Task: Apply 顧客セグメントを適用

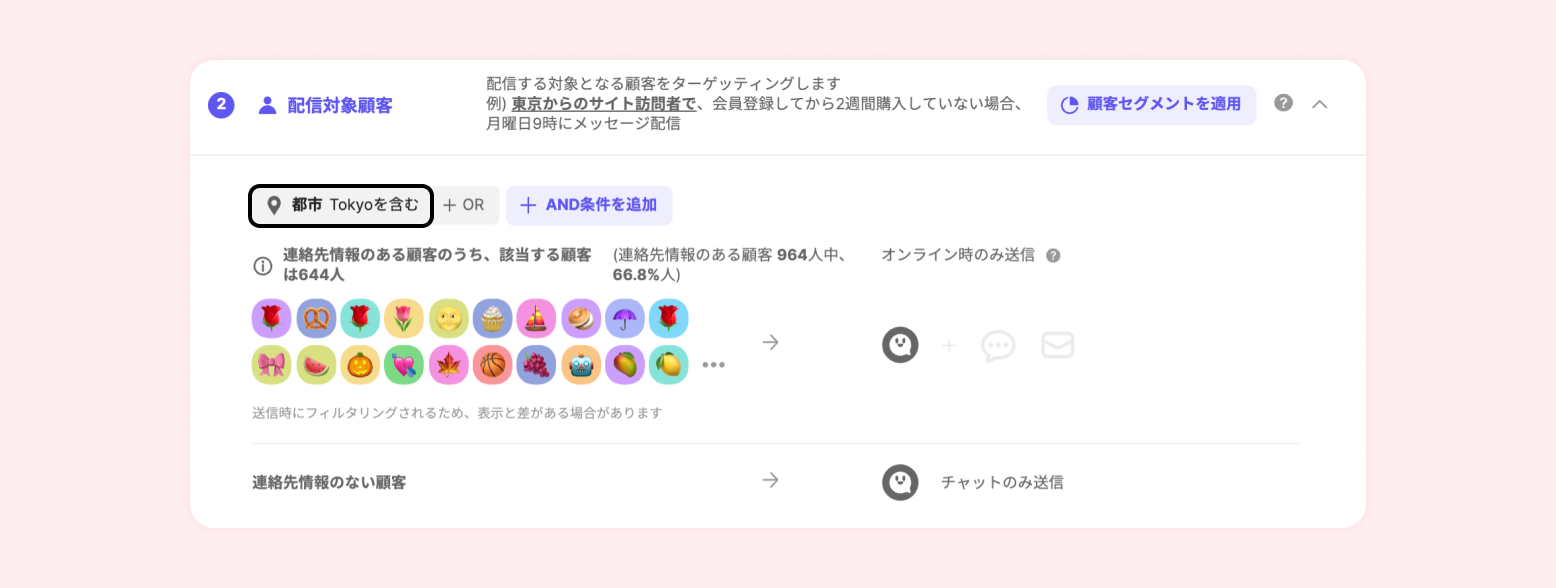Action: pyautogui.click(x=1151, y=104)
